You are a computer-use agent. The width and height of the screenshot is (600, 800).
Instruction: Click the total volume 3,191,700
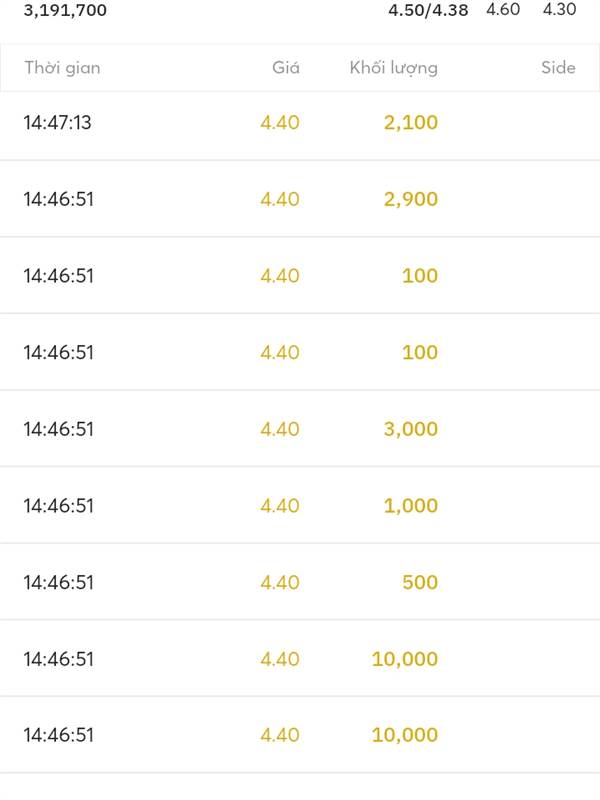[65, 10]
